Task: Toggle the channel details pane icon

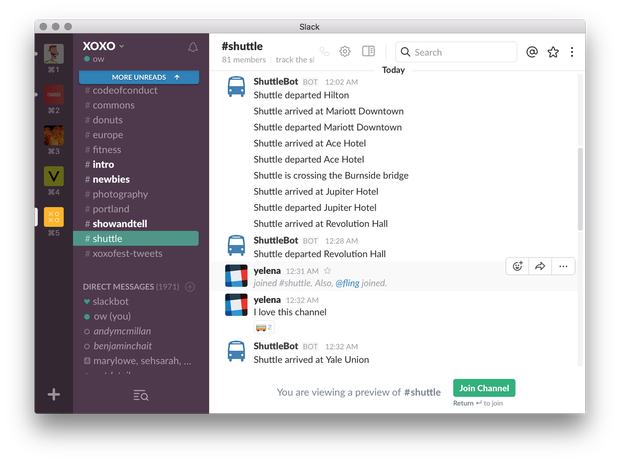Action: (x=368, y=51)
